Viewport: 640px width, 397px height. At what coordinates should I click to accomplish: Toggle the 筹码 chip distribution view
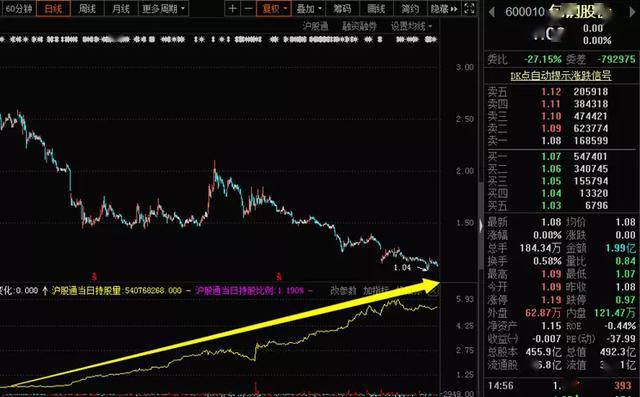342,9
